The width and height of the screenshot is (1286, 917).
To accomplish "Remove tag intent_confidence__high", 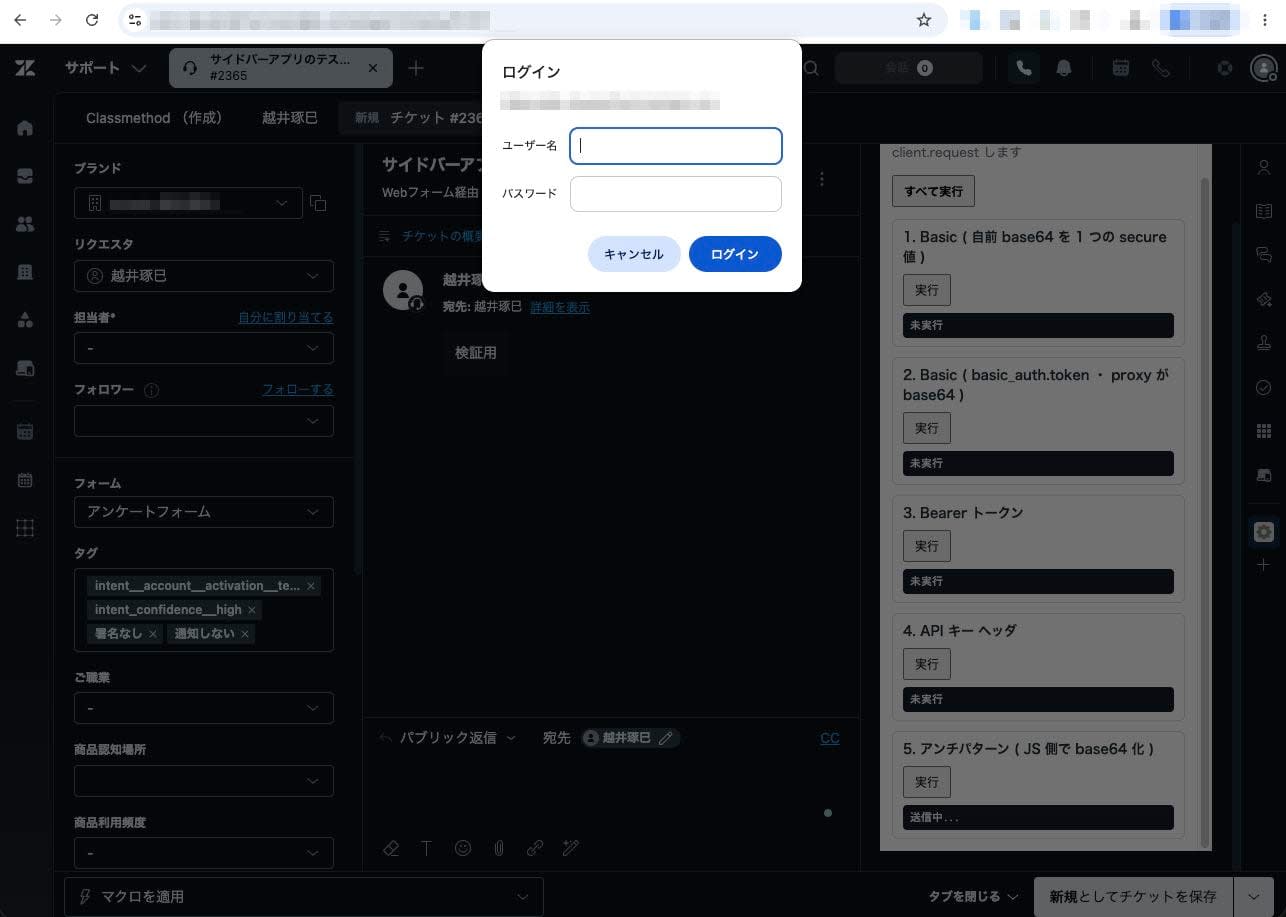I will click(252, 610).
